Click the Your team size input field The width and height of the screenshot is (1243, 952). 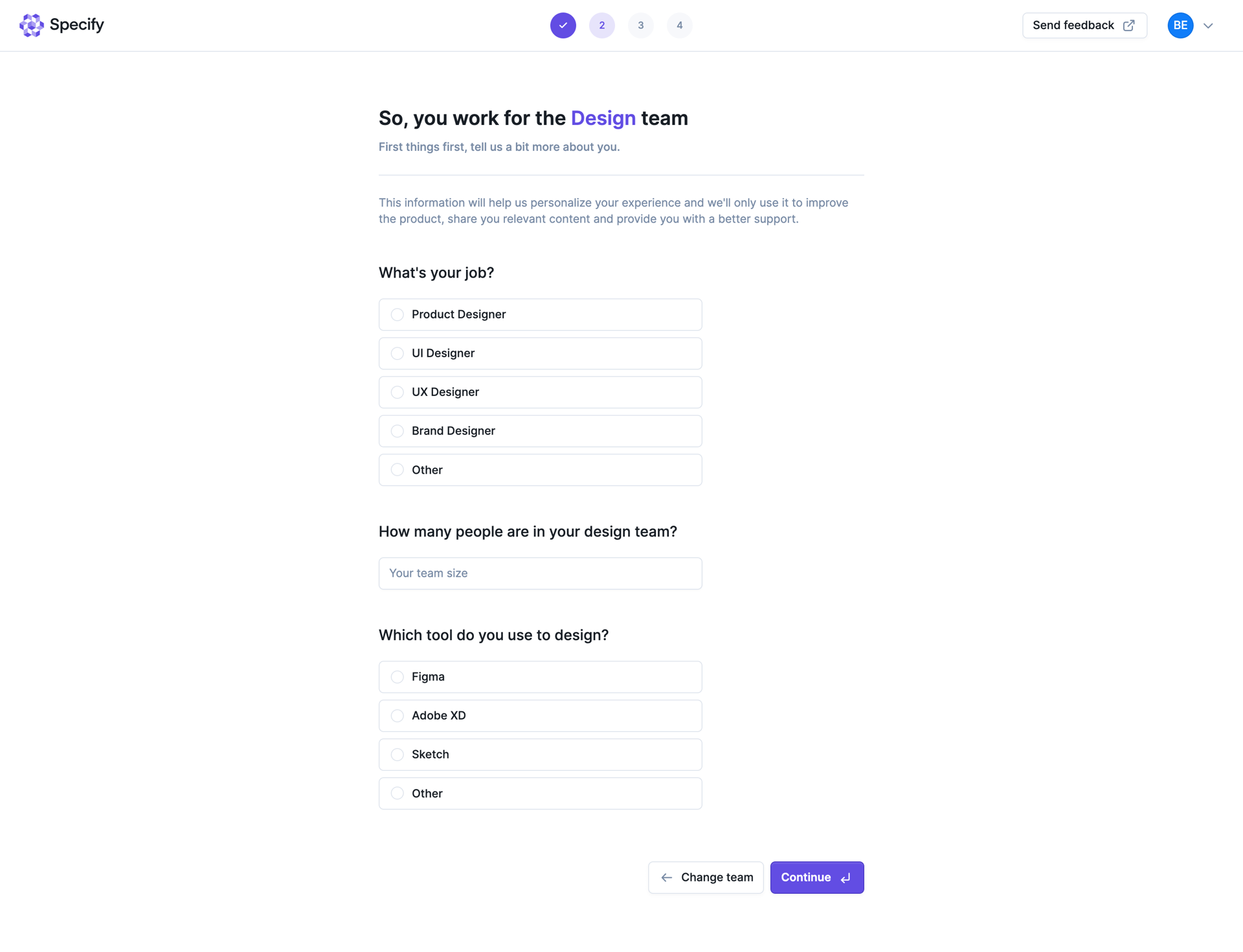coord(540,573)
